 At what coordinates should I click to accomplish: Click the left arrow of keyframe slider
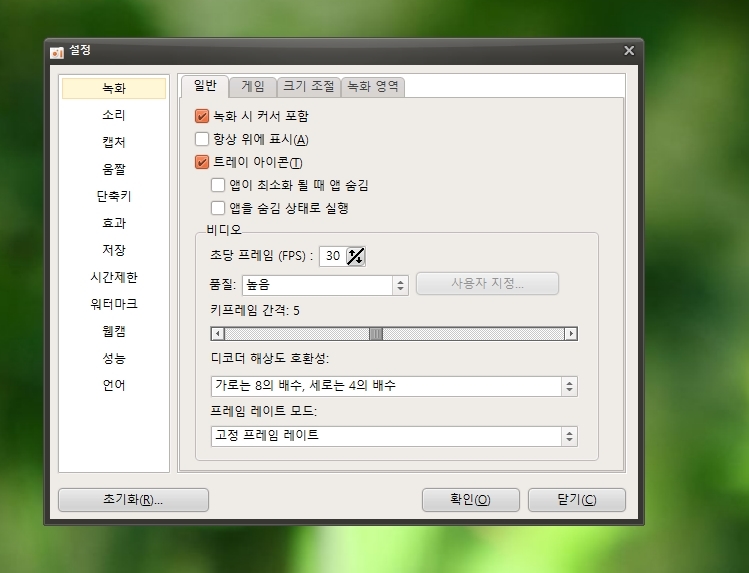[x=218, y=334]
